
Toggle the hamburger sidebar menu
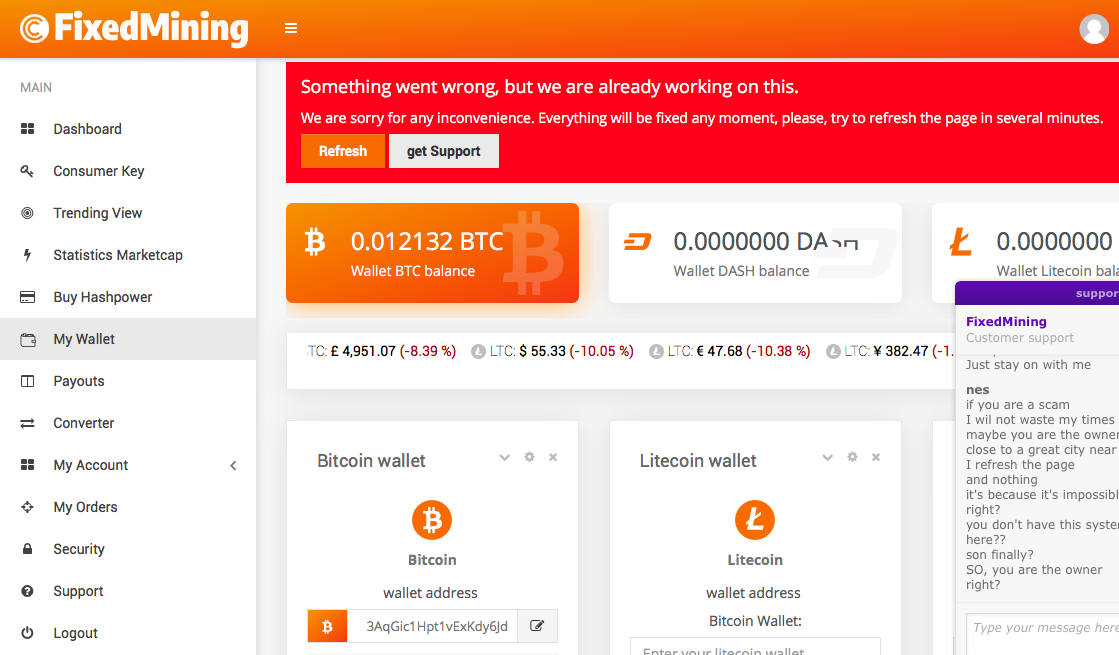(x=291, y=29)
